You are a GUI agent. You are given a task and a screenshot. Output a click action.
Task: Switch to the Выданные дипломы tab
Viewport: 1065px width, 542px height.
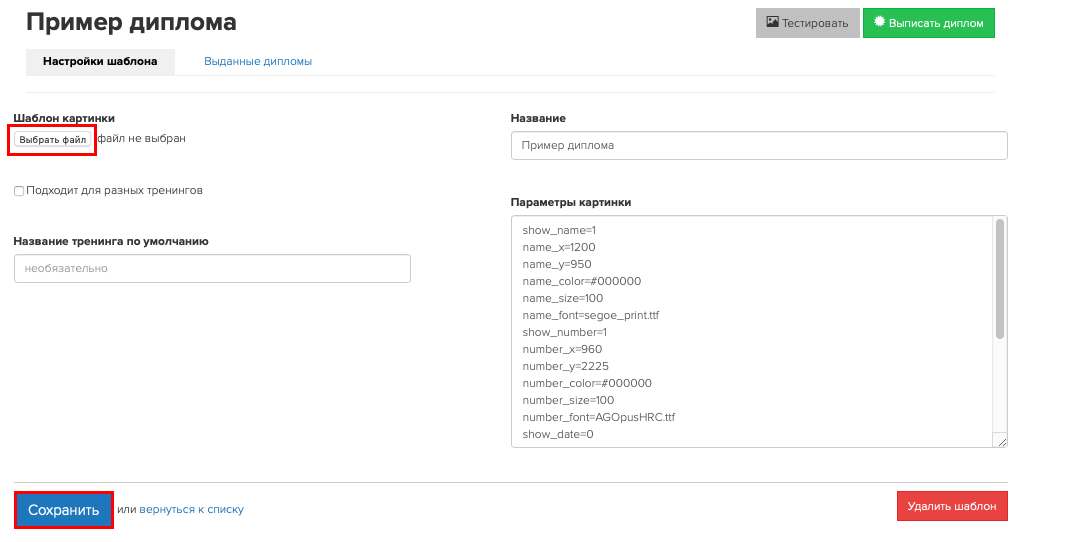click(258, 61)
